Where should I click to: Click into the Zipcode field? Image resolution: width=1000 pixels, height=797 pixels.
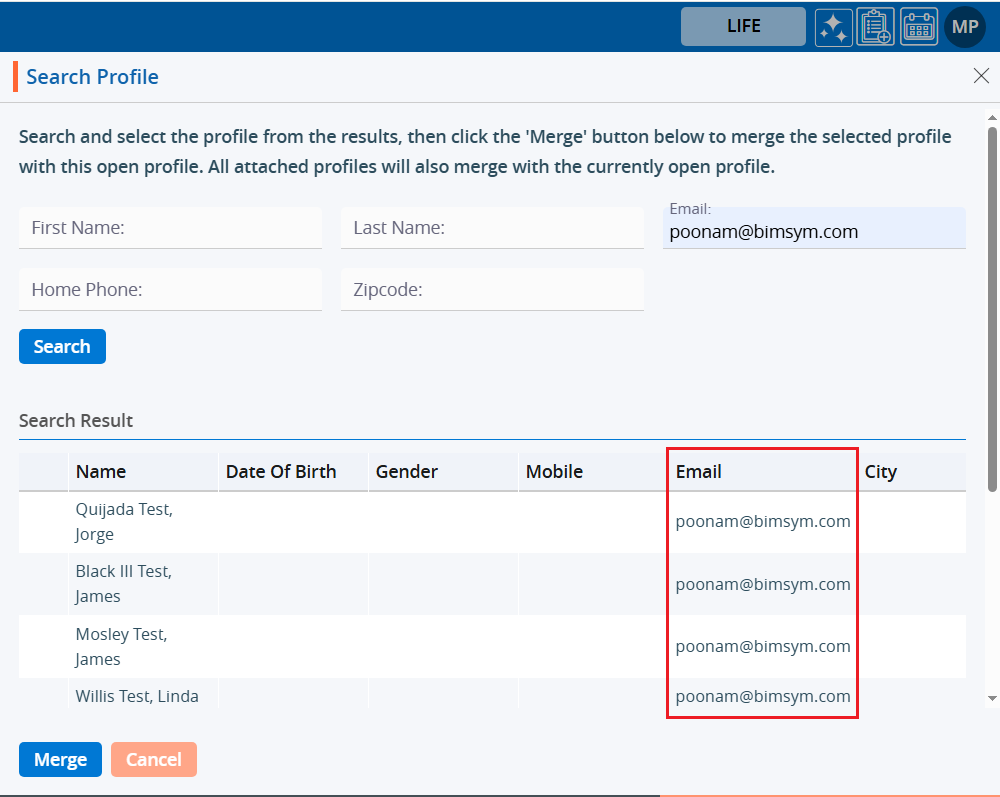(492, 290)
